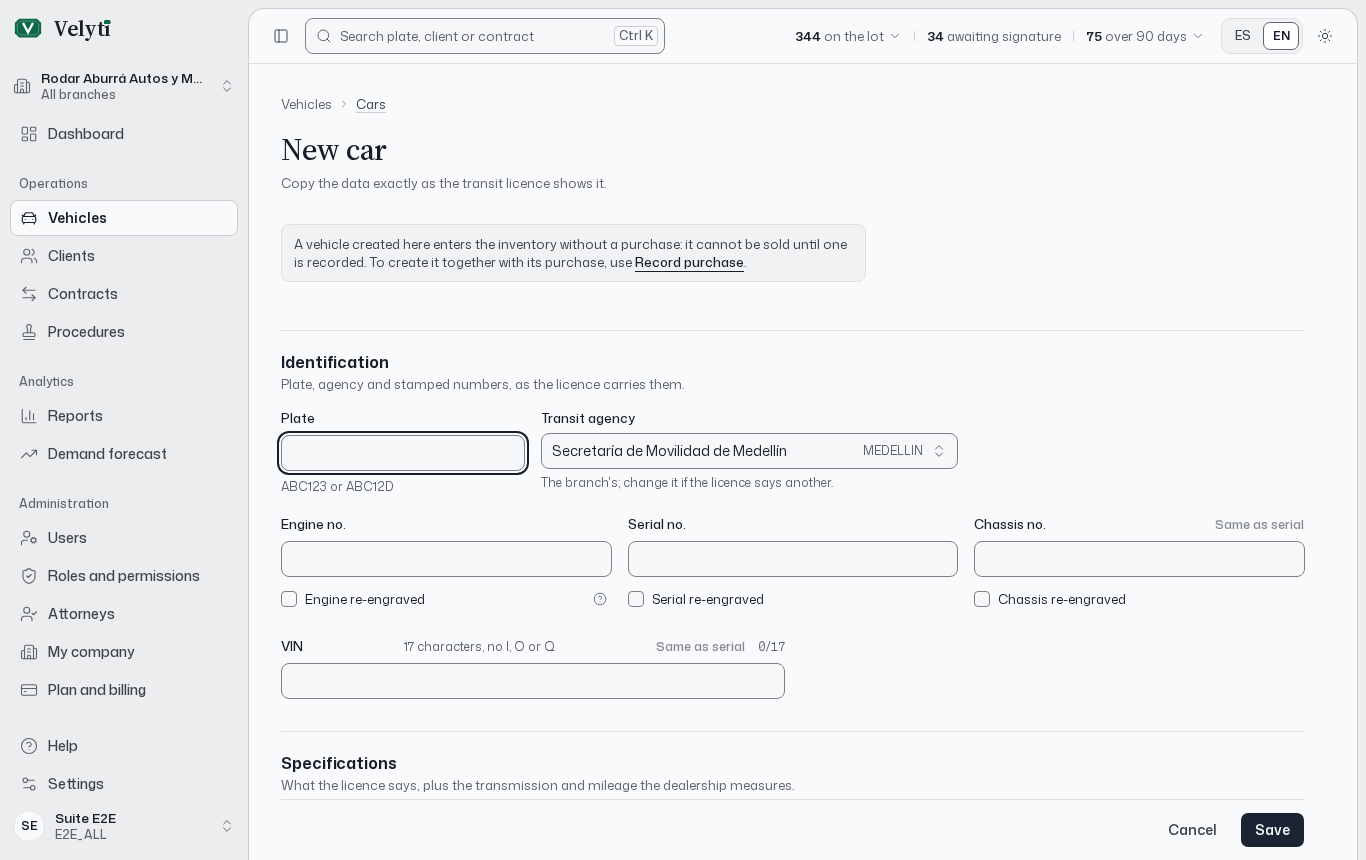Click the Users icon in sidebar
The image size is (1366, 860).
[x=29, y=538]
